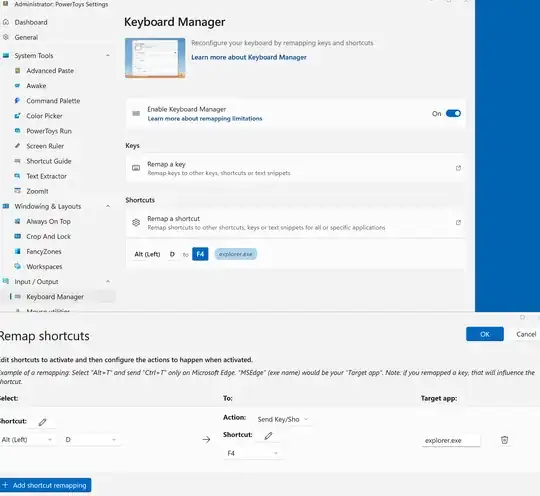Collapse Windowing & Layouts section
This screenshot has width=540, height=496.
(x=108, y=206)
